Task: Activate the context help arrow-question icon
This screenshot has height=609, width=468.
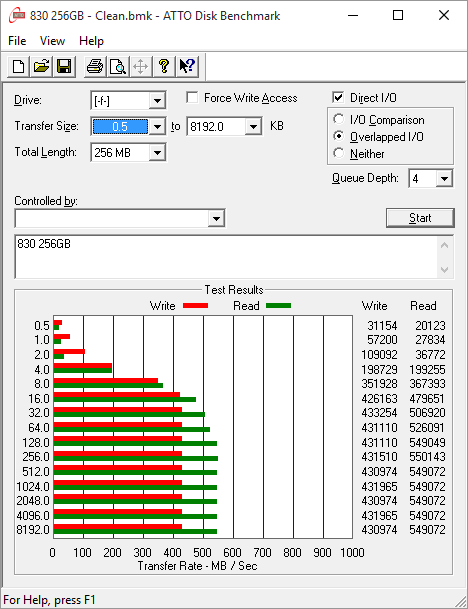Action: [x=187, y=67]
